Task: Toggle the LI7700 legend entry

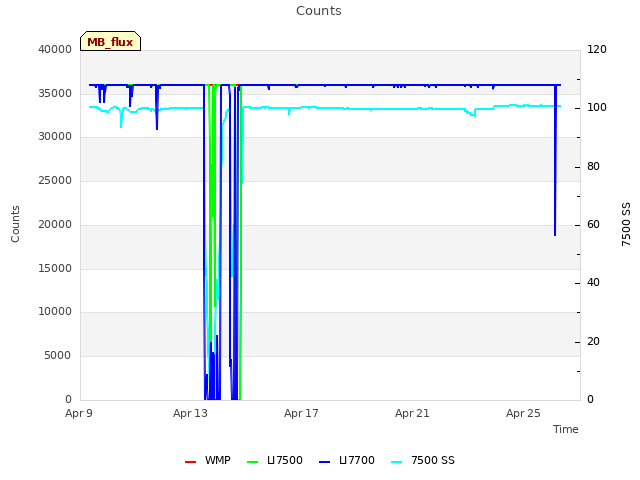Action: click(x=347, y=460)
